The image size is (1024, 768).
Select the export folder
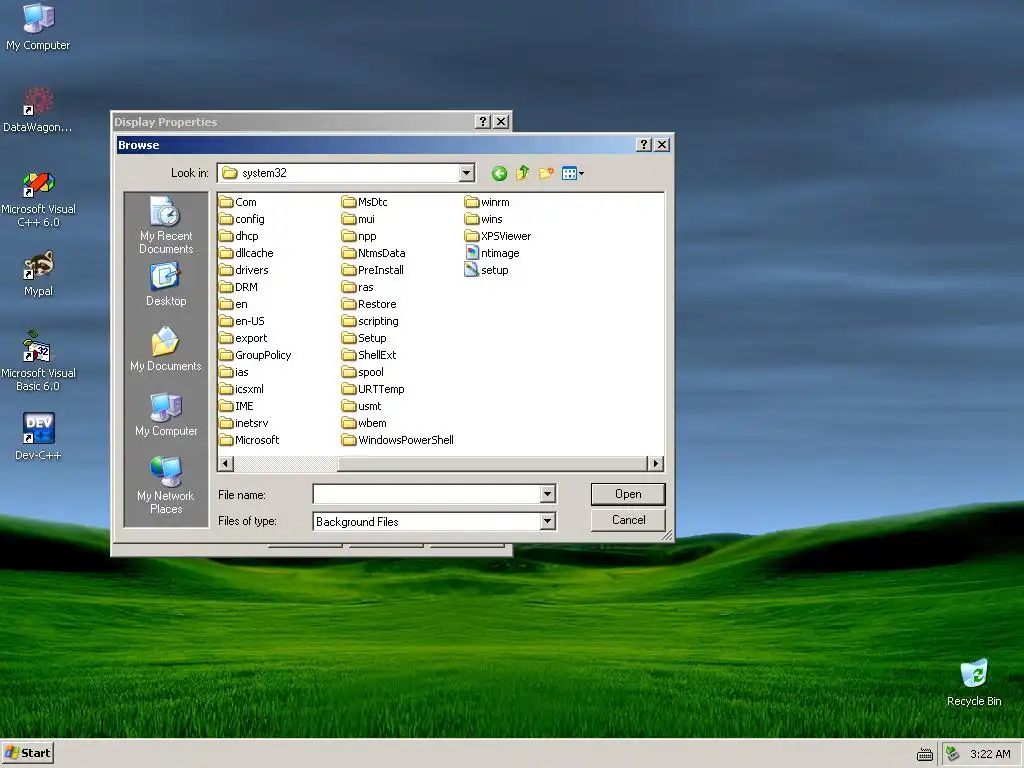pos(243,338)
